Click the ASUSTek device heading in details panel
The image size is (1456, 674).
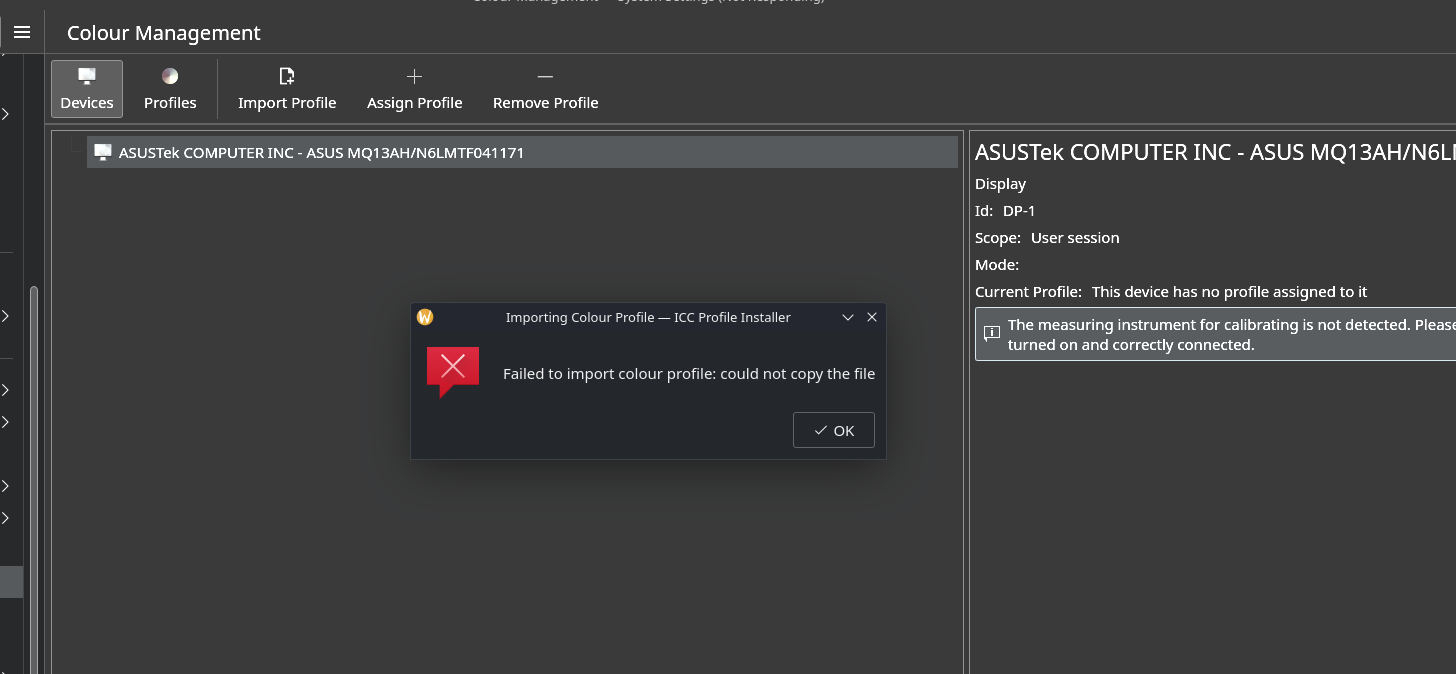[x=1215, y=153]
